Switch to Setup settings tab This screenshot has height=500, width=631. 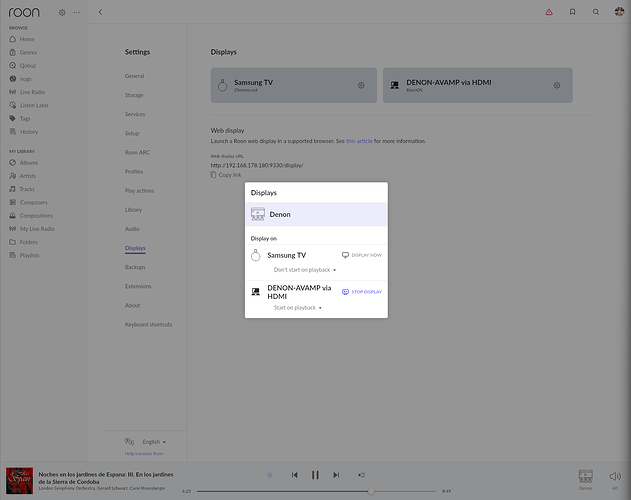132,133
